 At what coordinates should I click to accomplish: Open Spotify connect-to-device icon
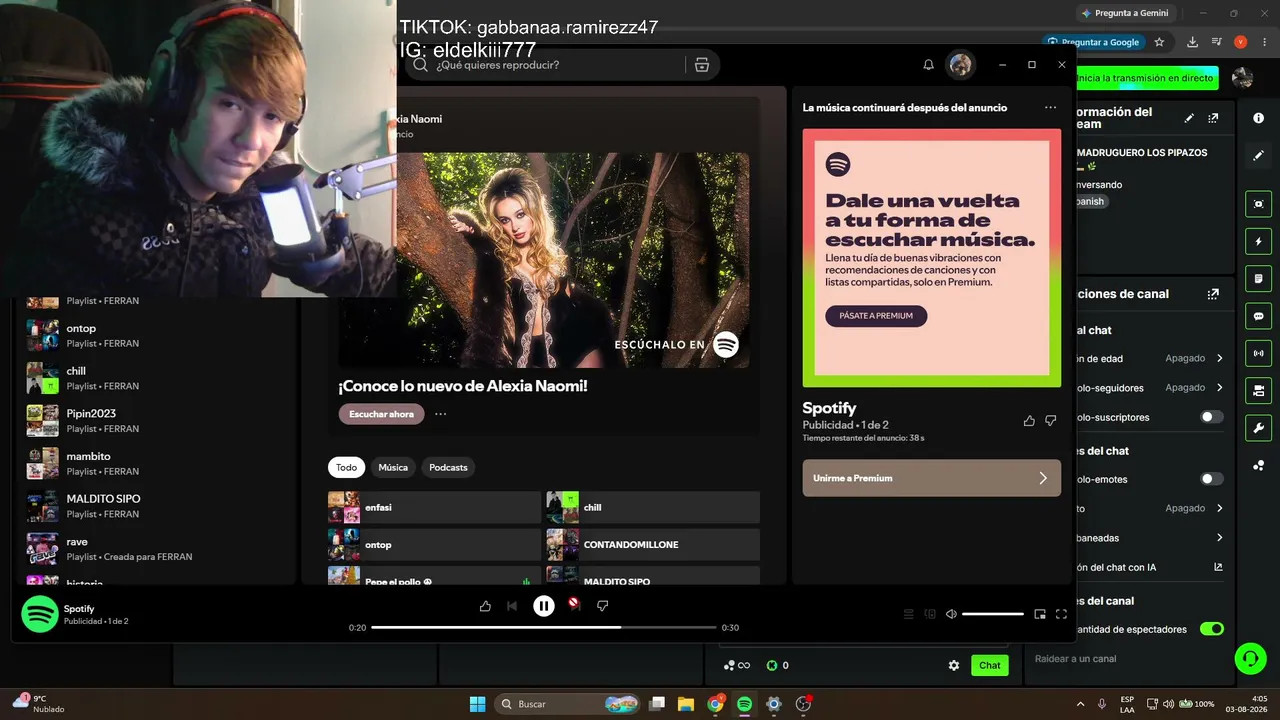[930, 614]
